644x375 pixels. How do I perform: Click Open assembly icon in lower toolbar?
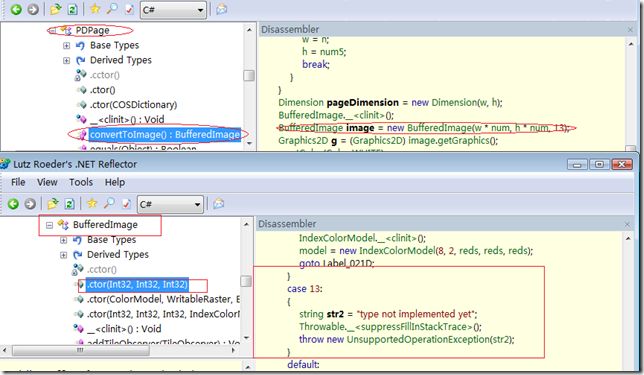53,204
